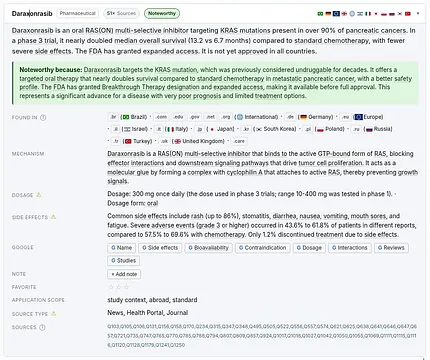The image size is (430, 360).
Task: Select the .gov domain tag
Action: (x=194, y=117)
